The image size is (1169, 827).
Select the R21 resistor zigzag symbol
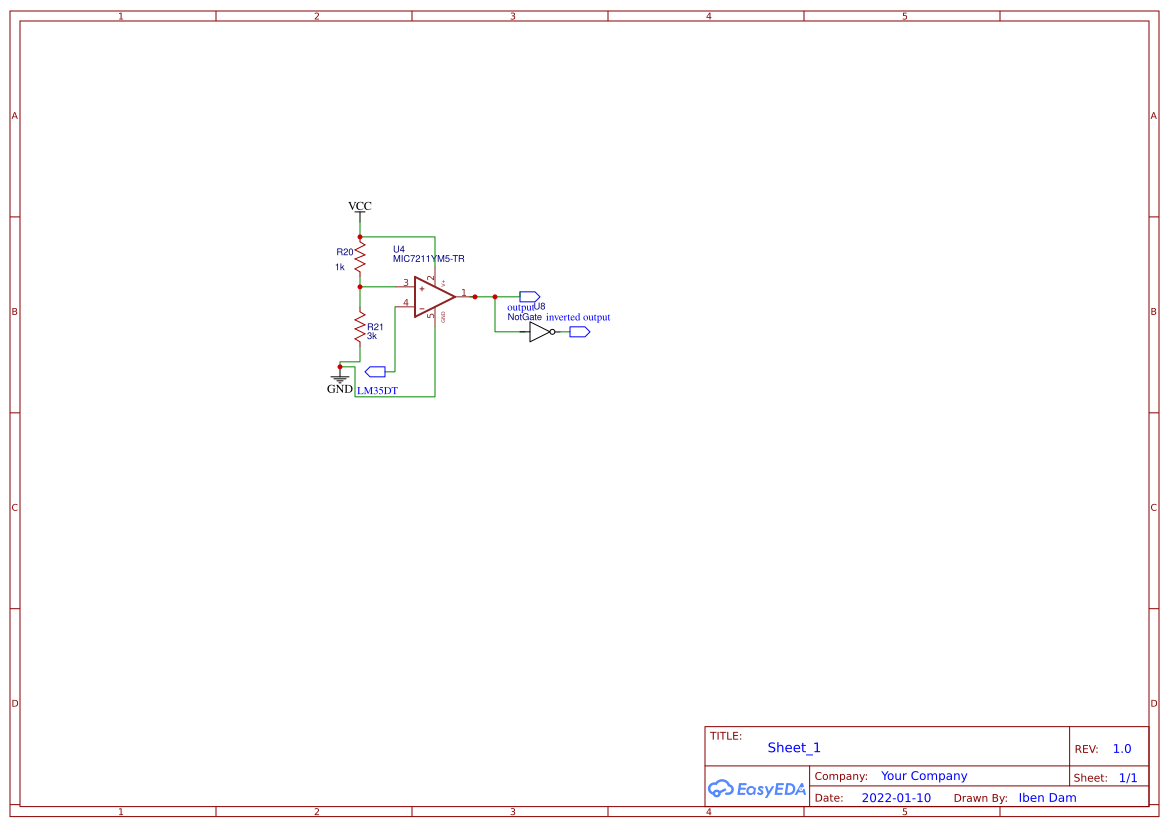point(360,327)
